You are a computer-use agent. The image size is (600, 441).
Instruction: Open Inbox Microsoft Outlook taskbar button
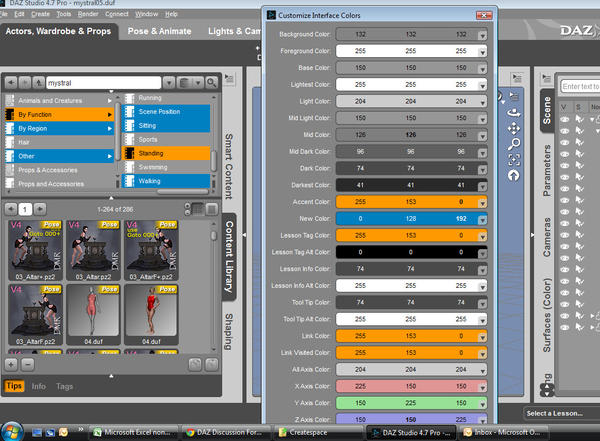pyautogui.click(x=503, y=433)
